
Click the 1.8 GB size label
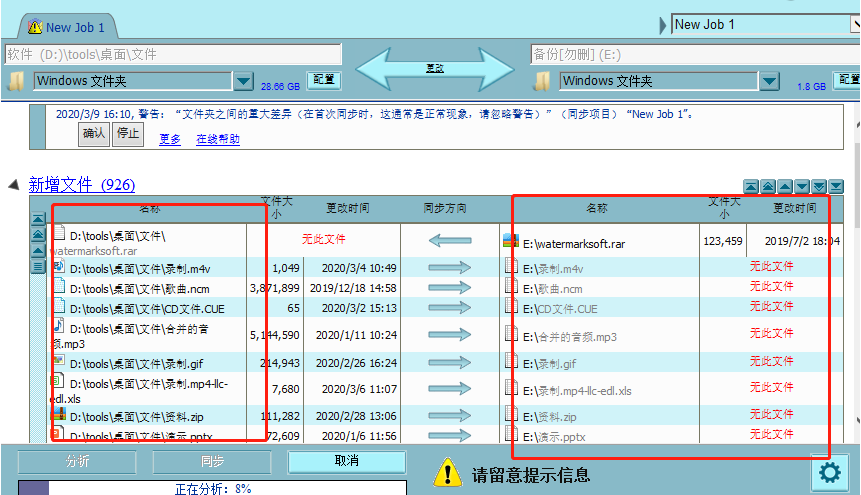tap(812, 86)
